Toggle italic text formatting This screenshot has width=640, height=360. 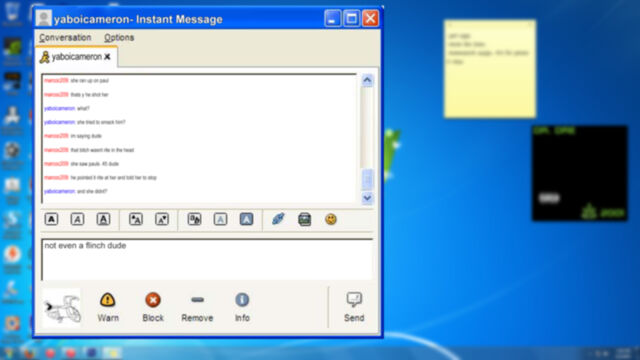(x=77, y=220)
